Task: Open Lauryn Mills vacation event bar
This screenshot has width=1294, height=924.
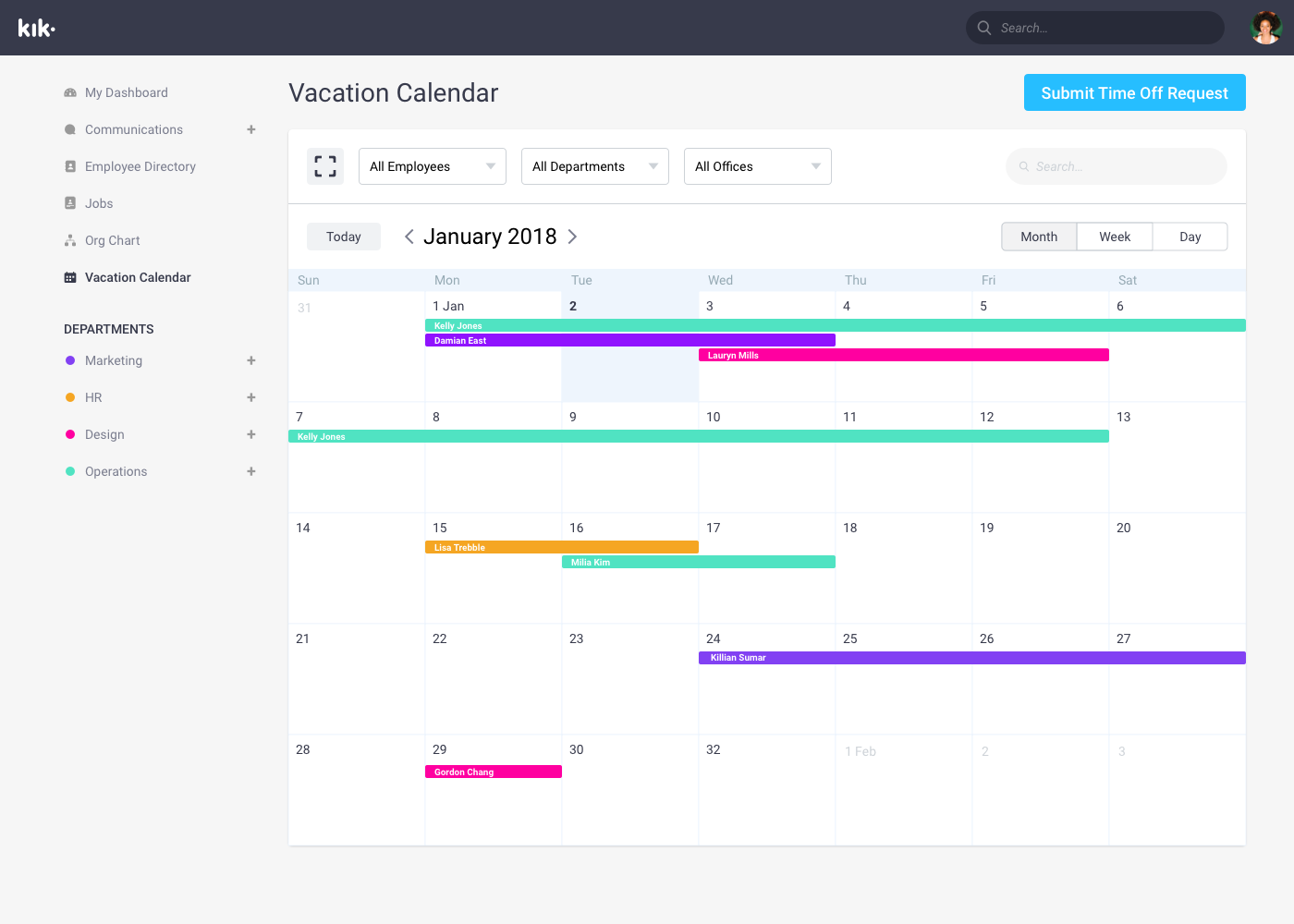Action: tap(903, 355)
